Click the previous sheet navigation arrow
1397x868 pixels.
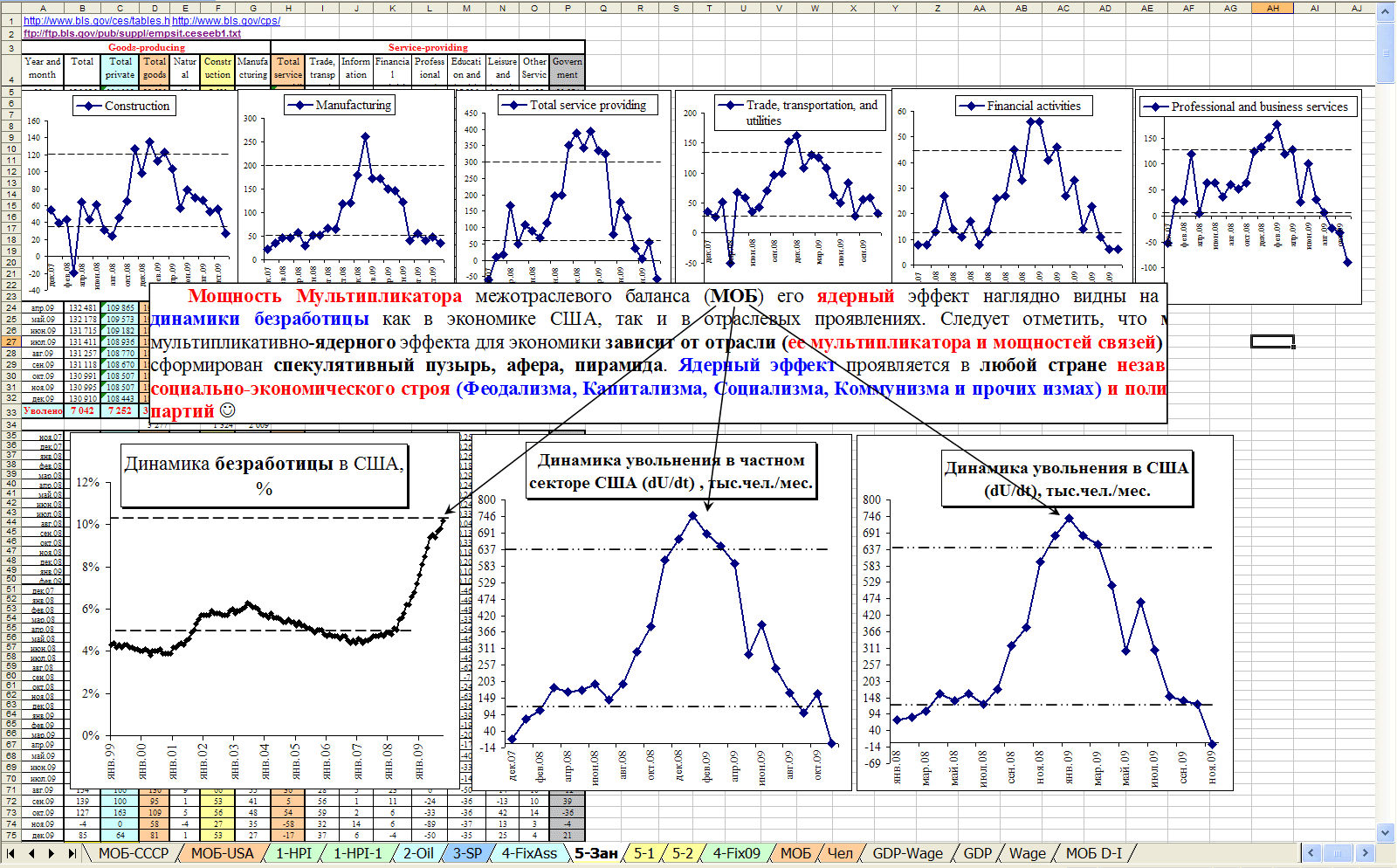pos(31,853)
